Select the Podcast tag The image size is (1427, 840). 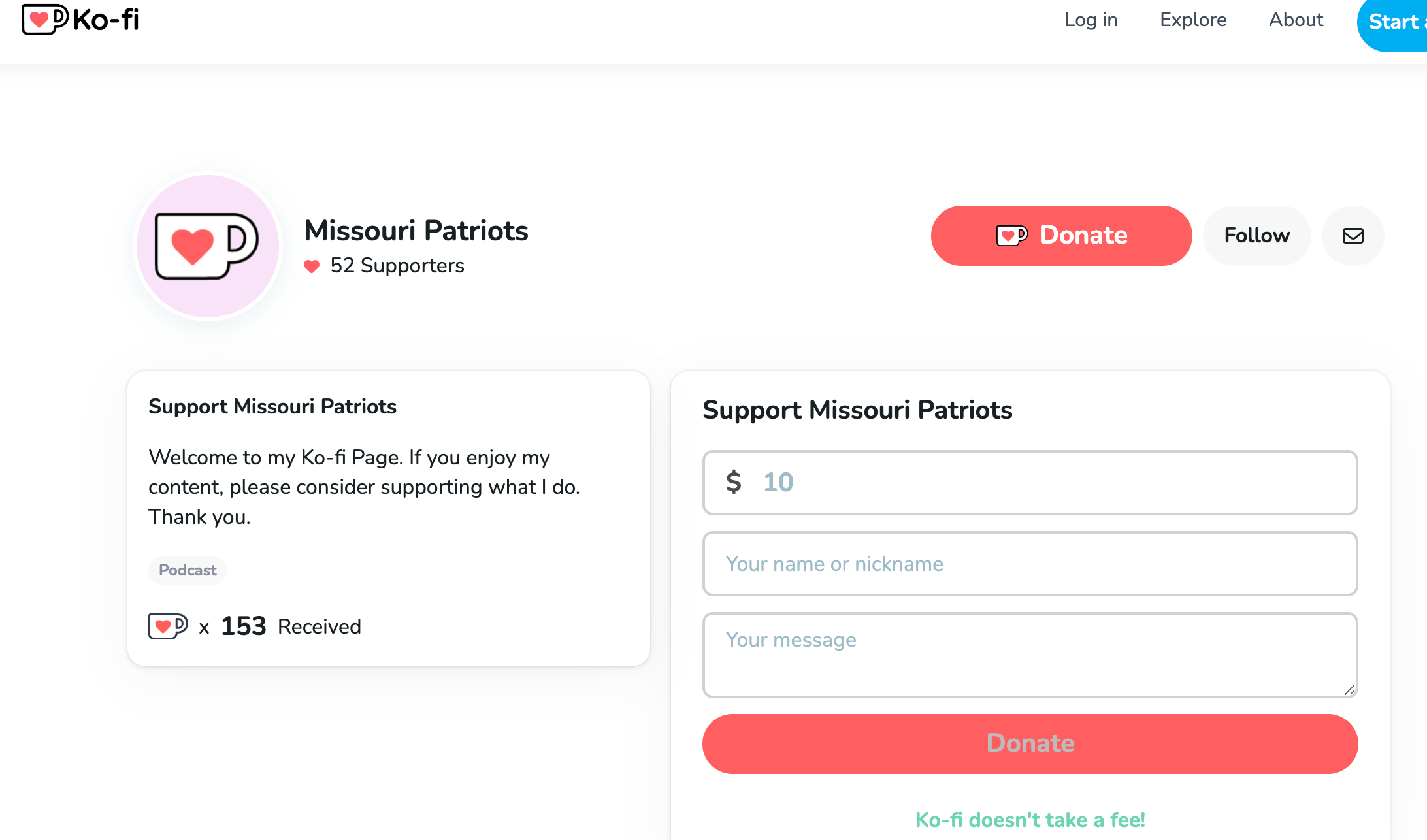click(x=188, y=570)
